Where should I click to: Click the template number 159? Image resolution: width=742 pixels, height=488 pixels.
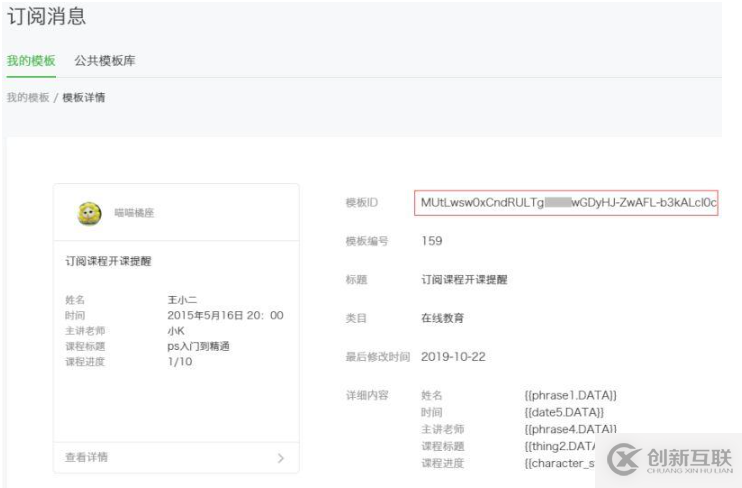tap(432, 241)
